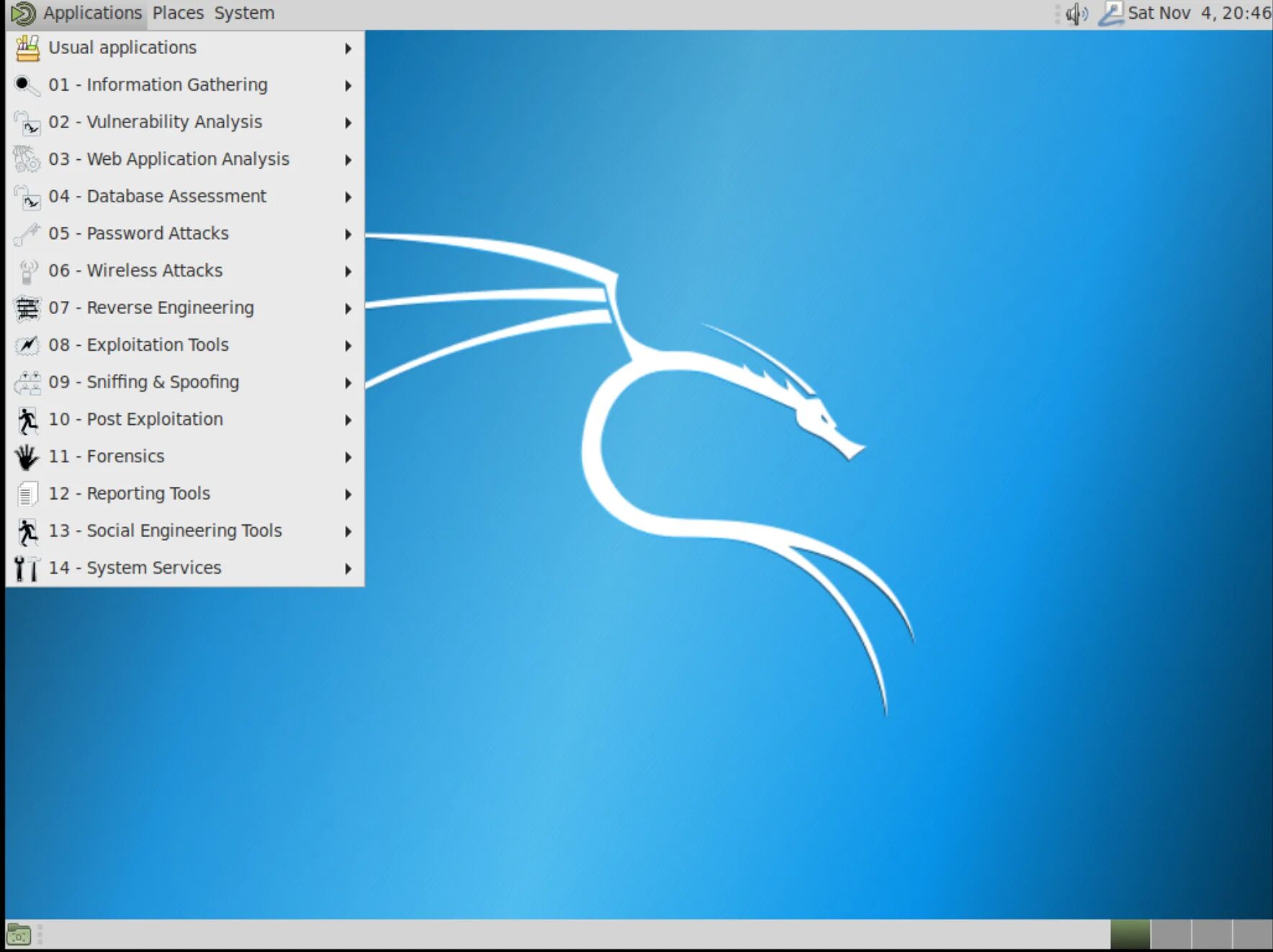Select 14 - System Services entry
Viewport: 1273px width, 952px height.
pyautogui.click(x=185, y=568)
